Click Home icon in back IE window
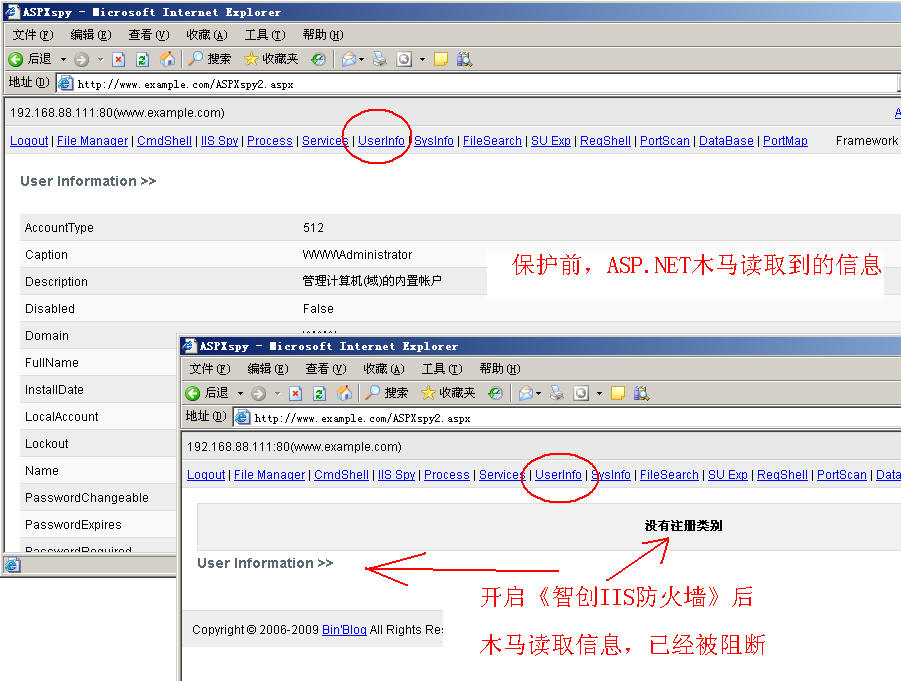901x681 pixels. (x=167, y=59)
